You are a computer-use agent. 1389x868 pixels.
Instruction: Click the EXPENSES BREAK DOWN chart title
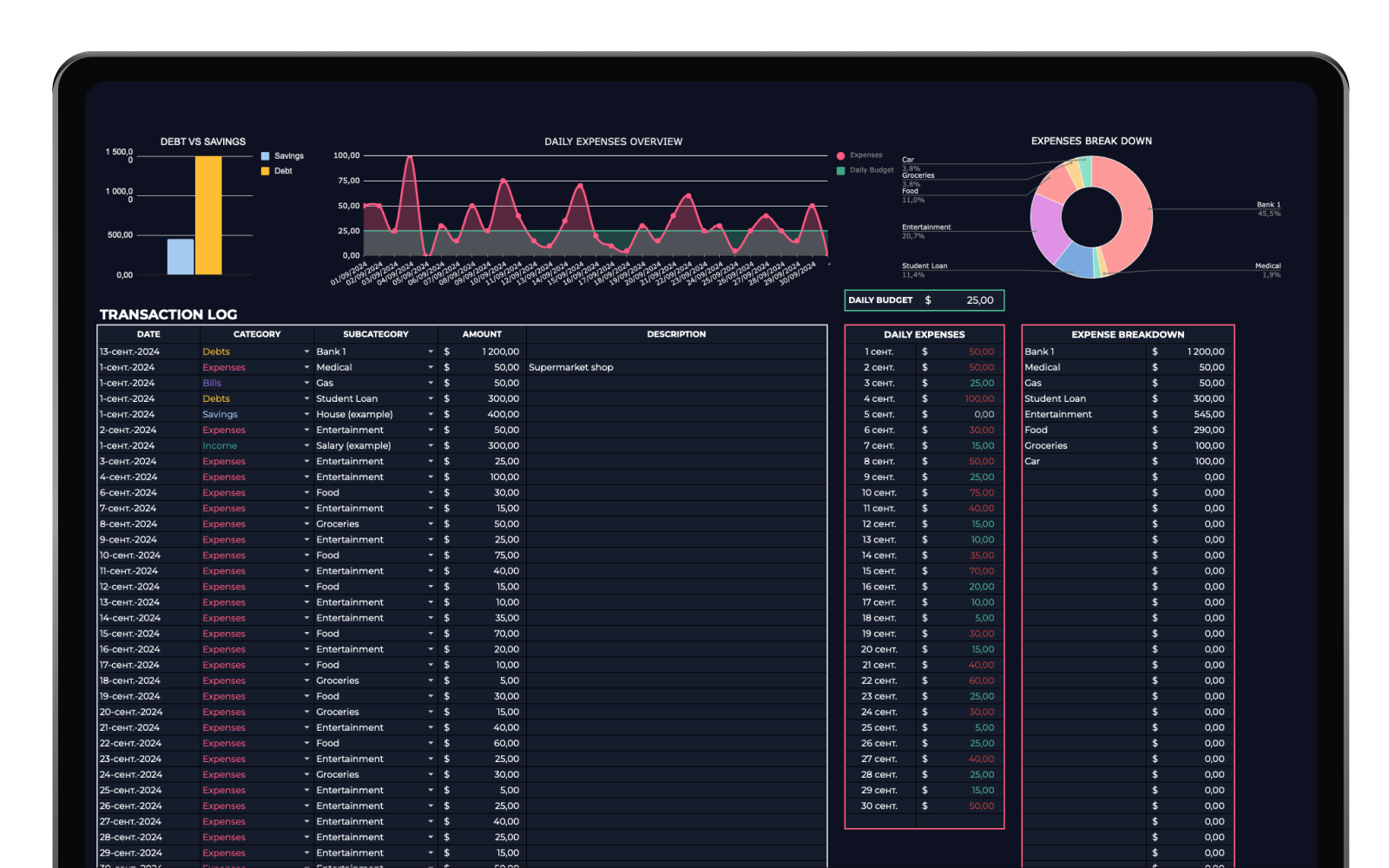click(x=1091, y=141)
